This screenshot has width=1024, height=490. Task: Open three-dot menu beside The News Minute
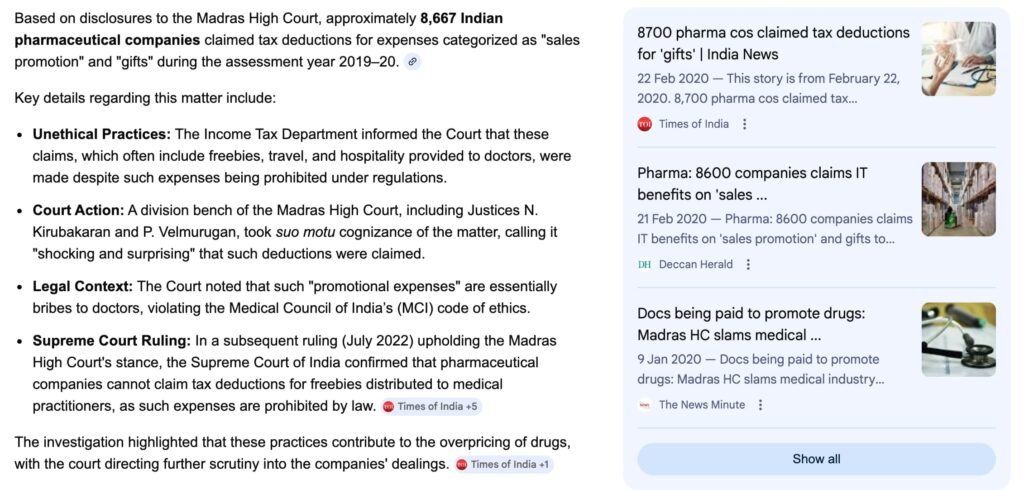coord(760,405)
